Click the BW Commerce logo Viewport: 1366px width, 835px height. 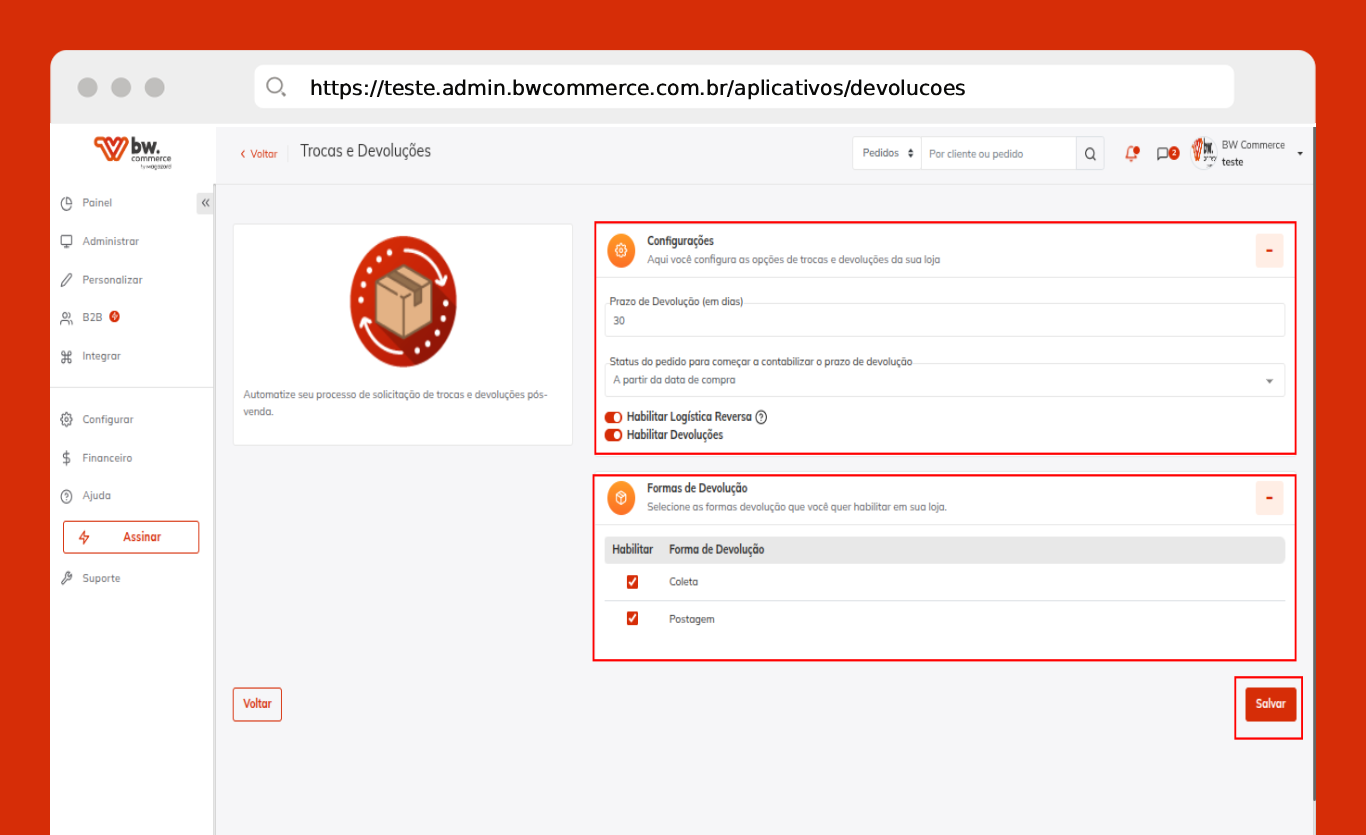[x=133, y=153]
